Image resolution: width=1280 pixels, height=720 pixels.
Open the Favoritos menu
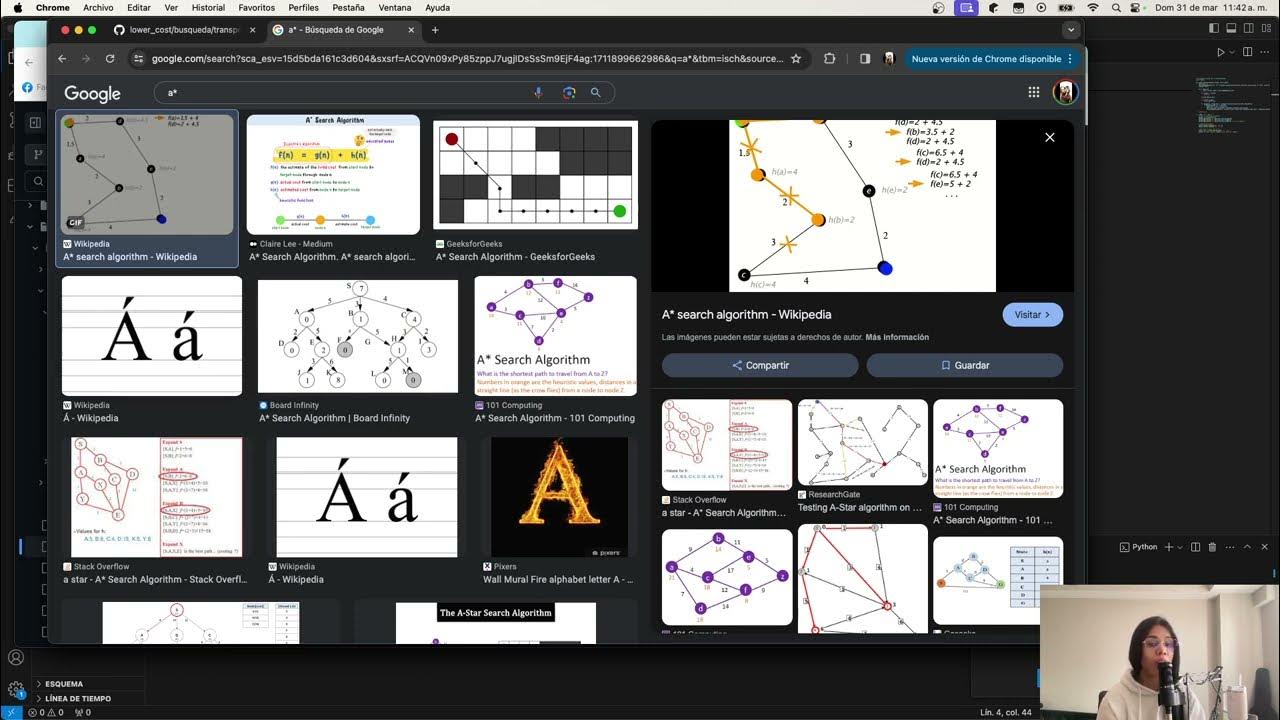pos(257,7)
